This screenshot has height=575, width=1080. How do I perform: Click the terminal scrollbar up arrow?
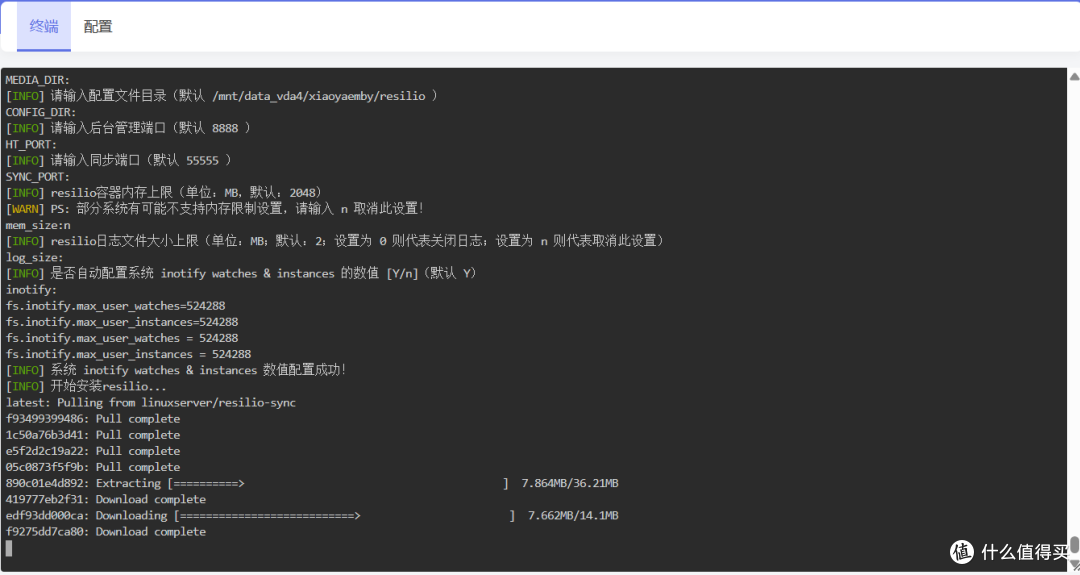click(1074, 76)
